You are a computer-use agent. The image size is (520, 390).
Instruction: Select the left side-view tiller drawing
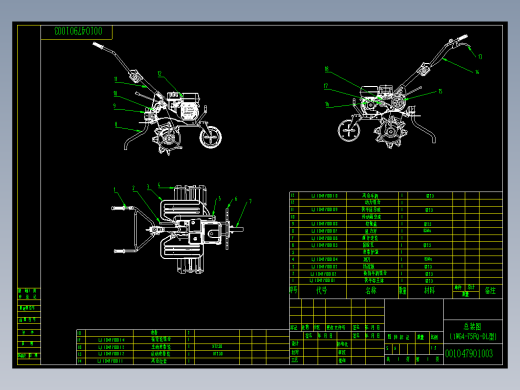point(157,99)
